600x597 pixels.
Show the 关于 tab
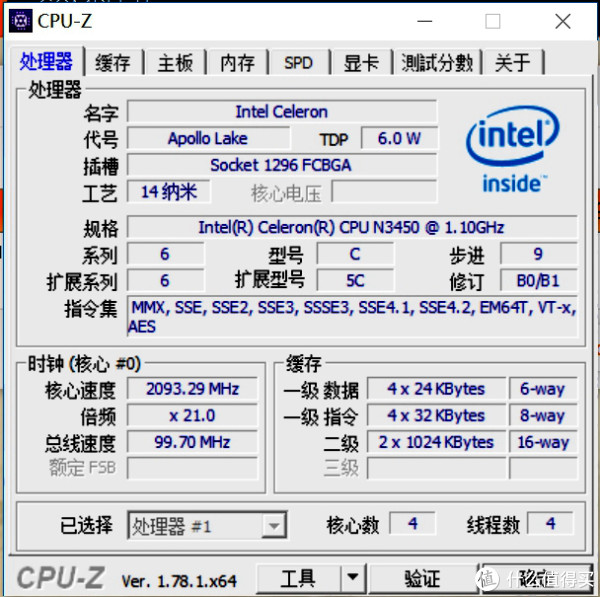[513, 62]
